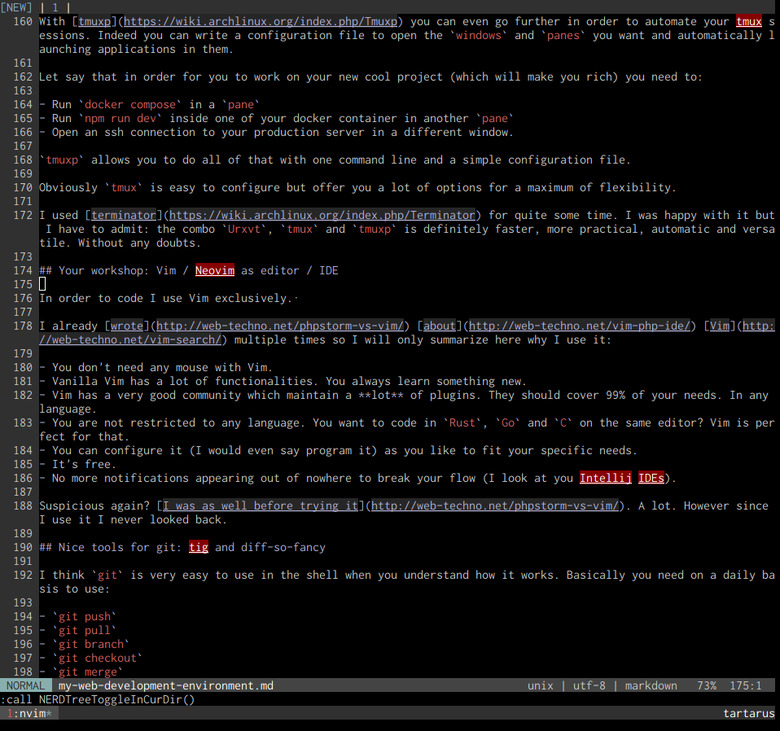Screen dimensions: 780x731
Task: Open the Tmuxp archlinux wiki URL
Action: pyautogui.click(x=260, y=21)
